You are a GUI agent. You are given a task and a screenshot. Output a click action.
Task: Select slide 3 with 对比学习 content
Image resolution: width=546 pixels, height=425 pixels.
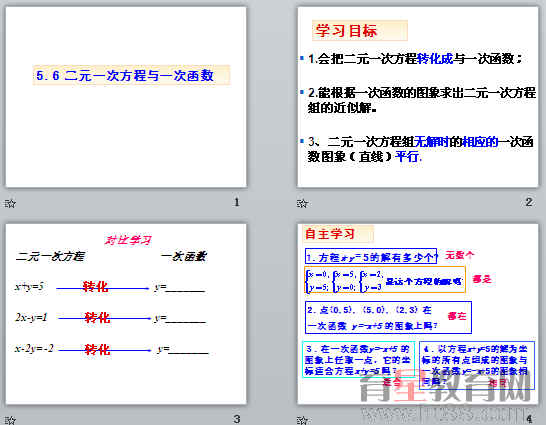(126, 314)
